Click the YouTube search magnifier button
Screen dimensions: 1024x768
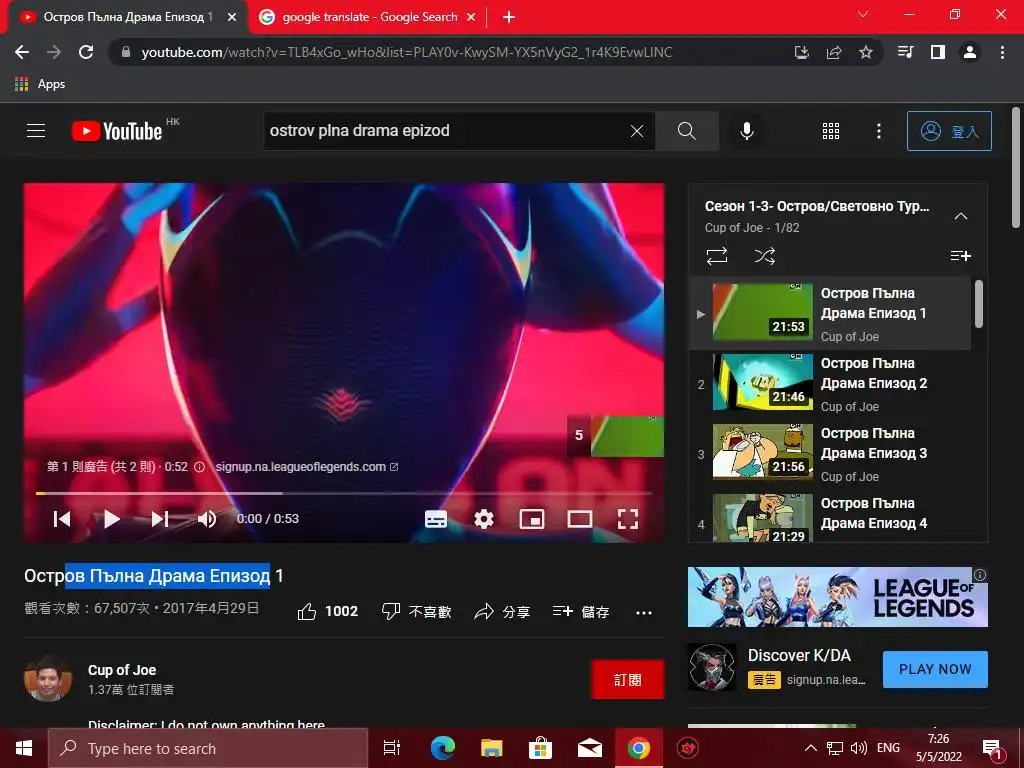tap(686, 131)
